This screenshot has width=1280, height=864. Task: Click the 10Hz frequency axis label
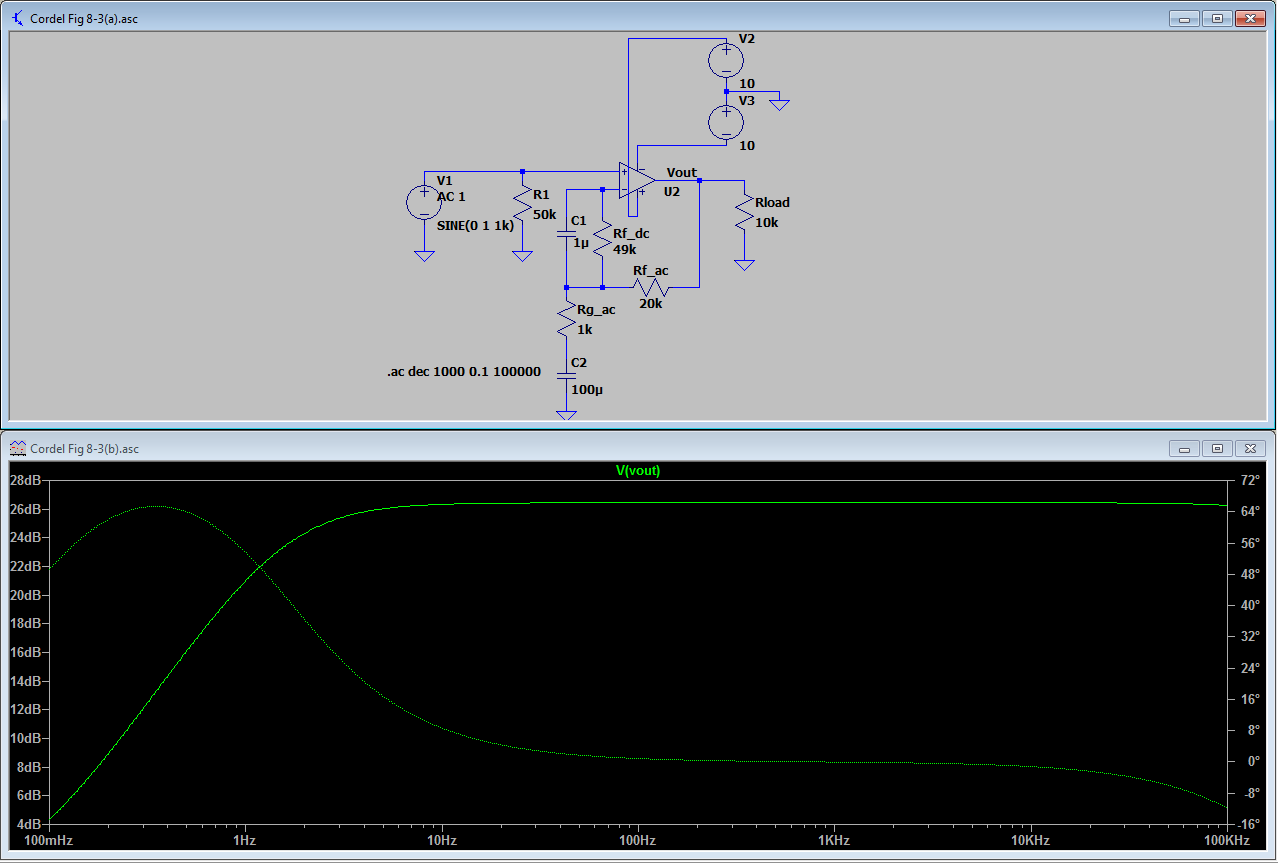point(442,842)
